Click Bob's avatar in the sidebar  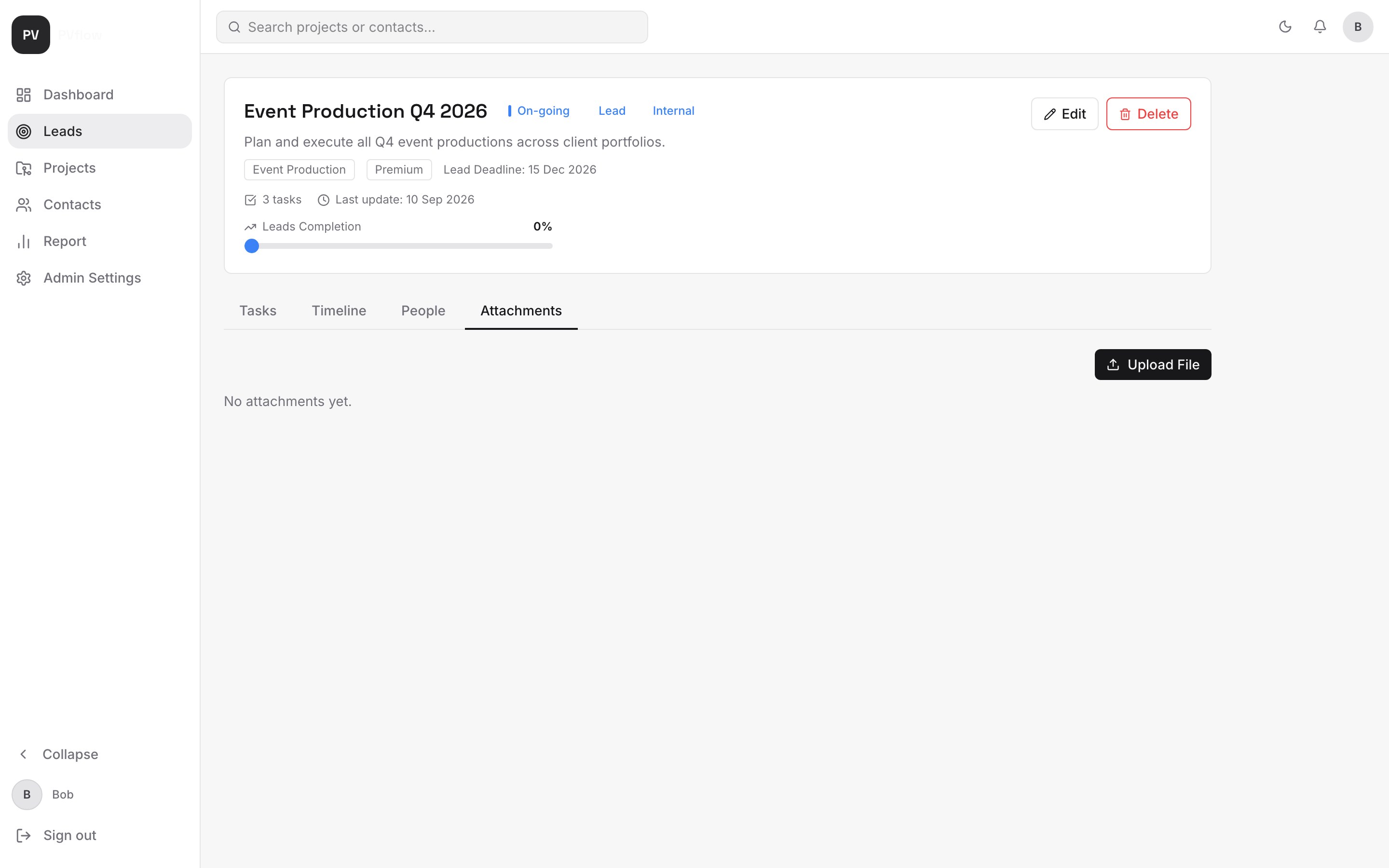27,795
